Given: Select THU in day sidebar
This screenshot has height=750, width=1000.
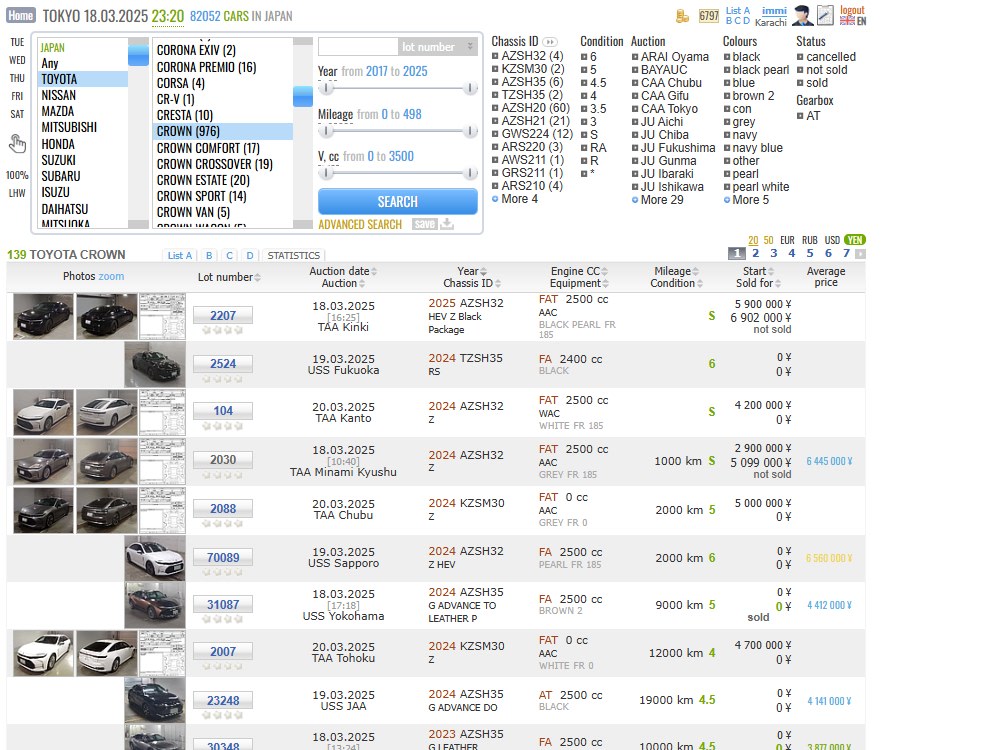Looking at the screenshot, I should [17, 78].
